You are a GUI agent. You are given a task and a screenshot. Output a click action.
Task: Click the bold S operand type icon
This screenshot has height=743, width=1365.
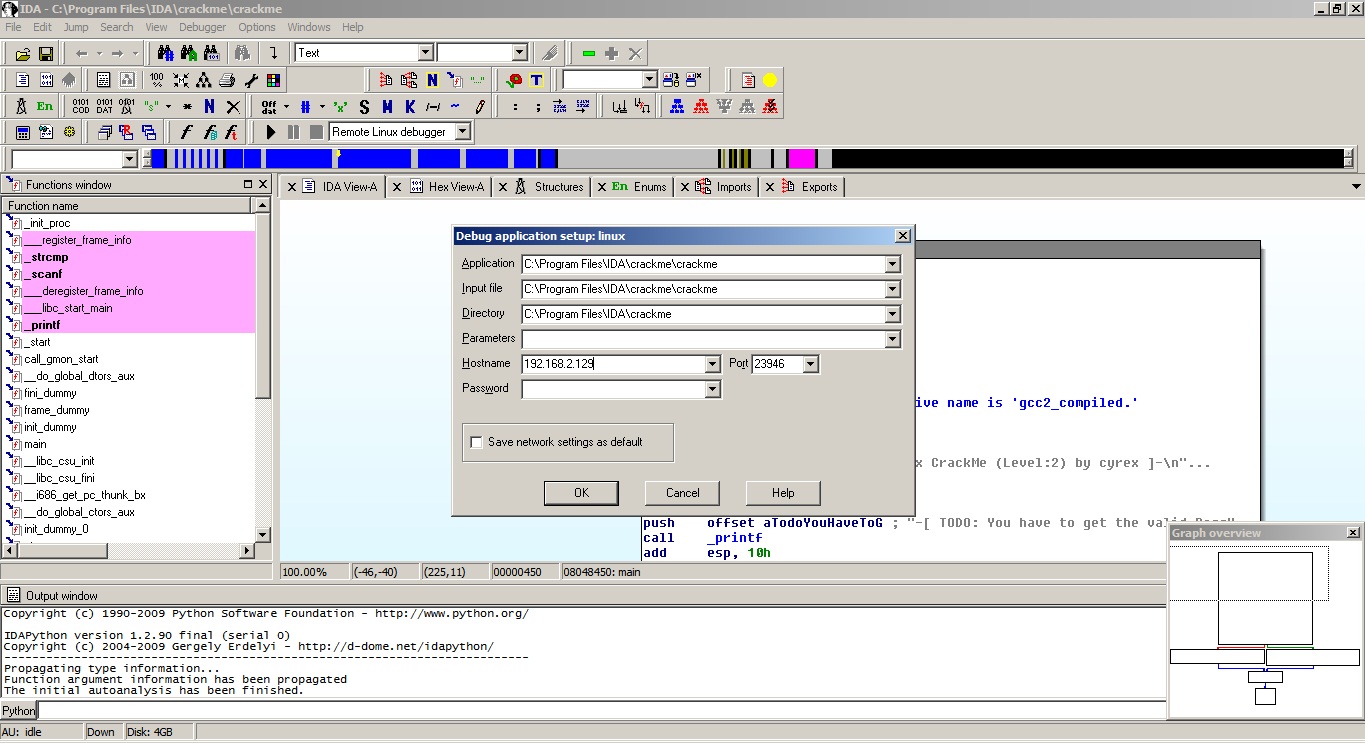364,106
